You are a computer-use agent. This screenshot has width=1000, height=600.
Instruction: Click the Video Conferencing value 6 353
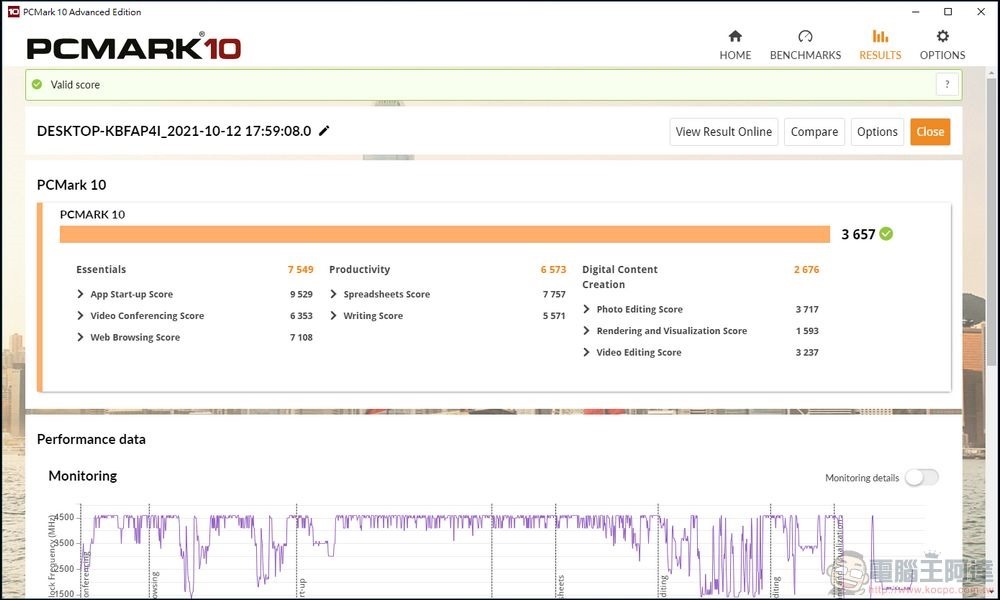[301, 316]
